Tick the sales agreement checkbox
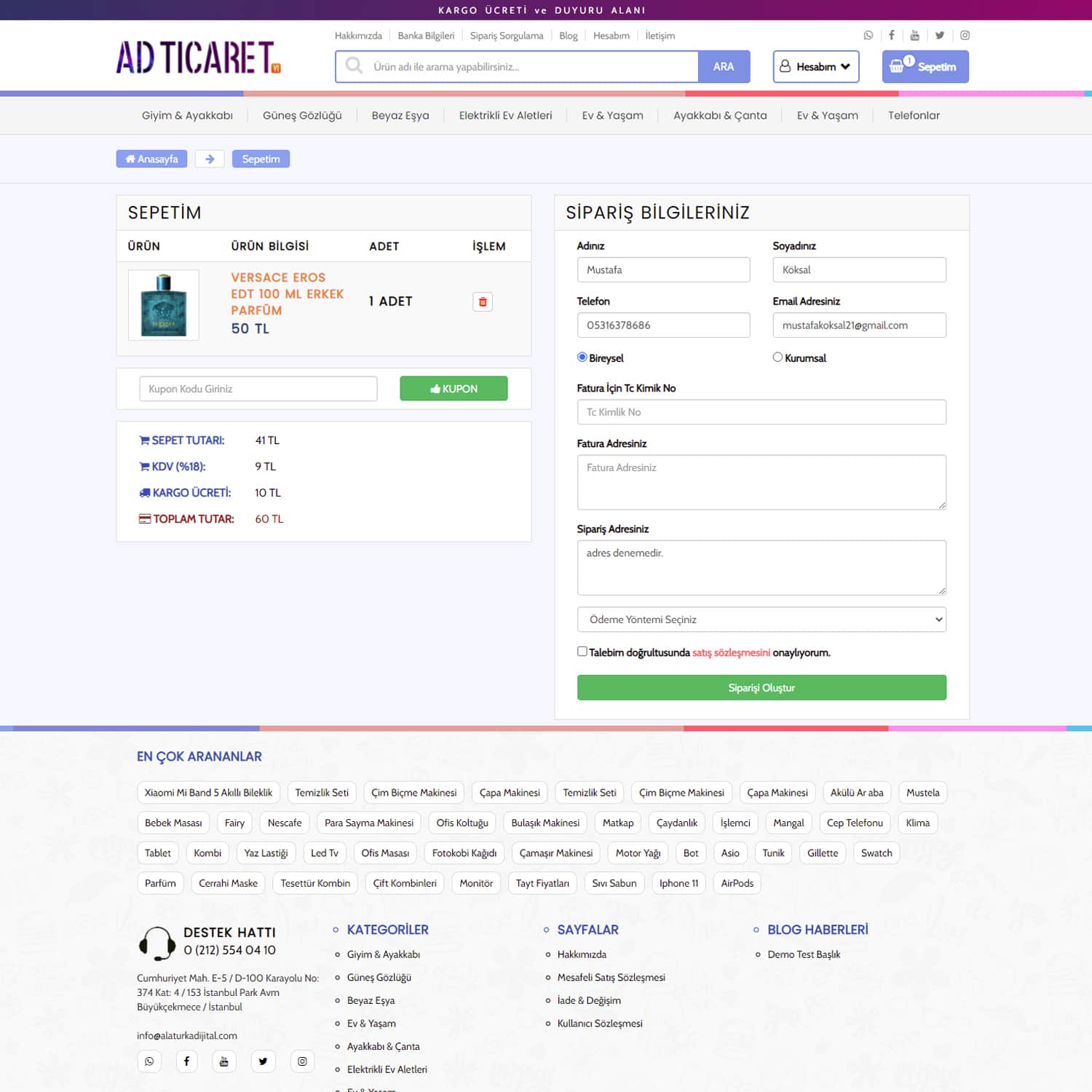The height and width of the screenshot is (1092, 1092). coord(582,652)
